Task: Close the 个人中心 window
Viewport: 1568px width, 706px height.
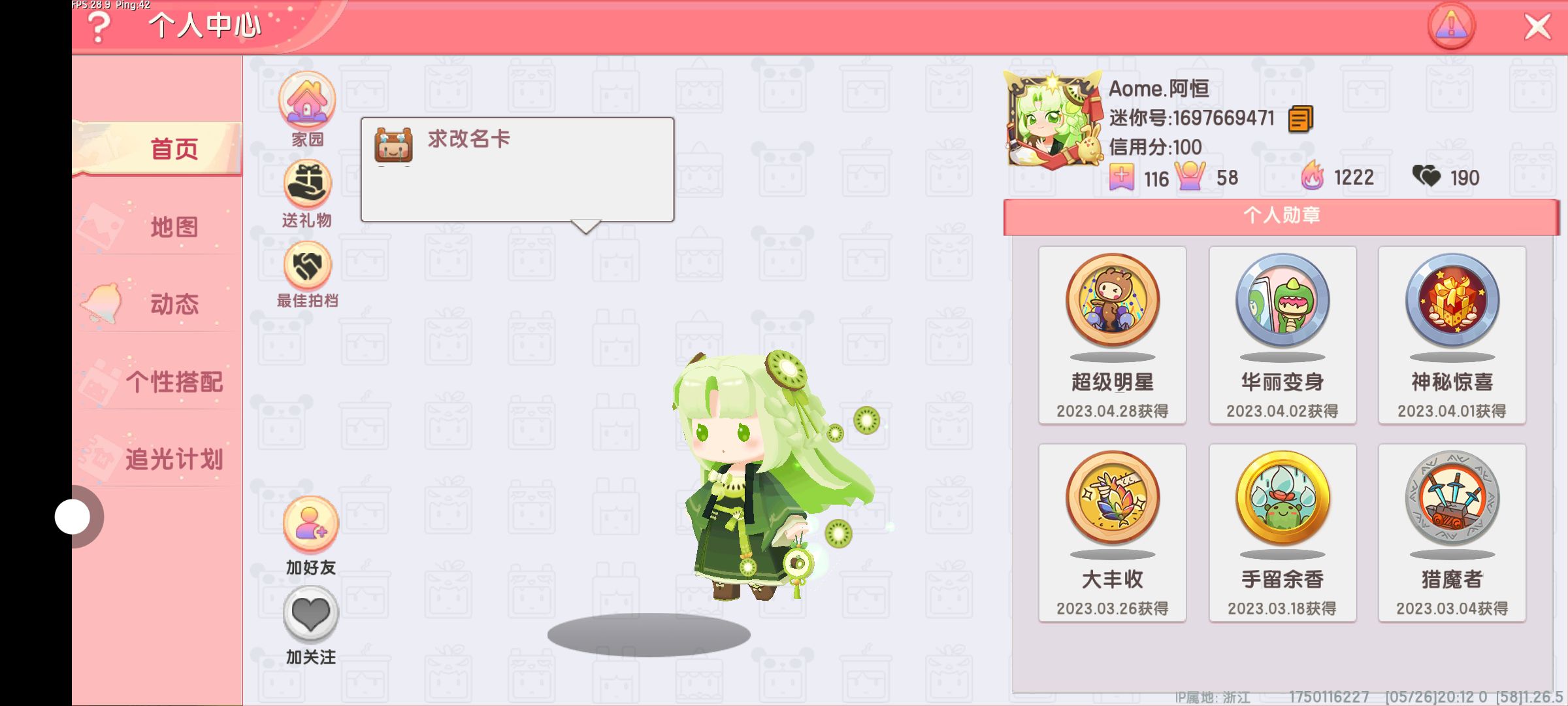Action: (1537, 27)
